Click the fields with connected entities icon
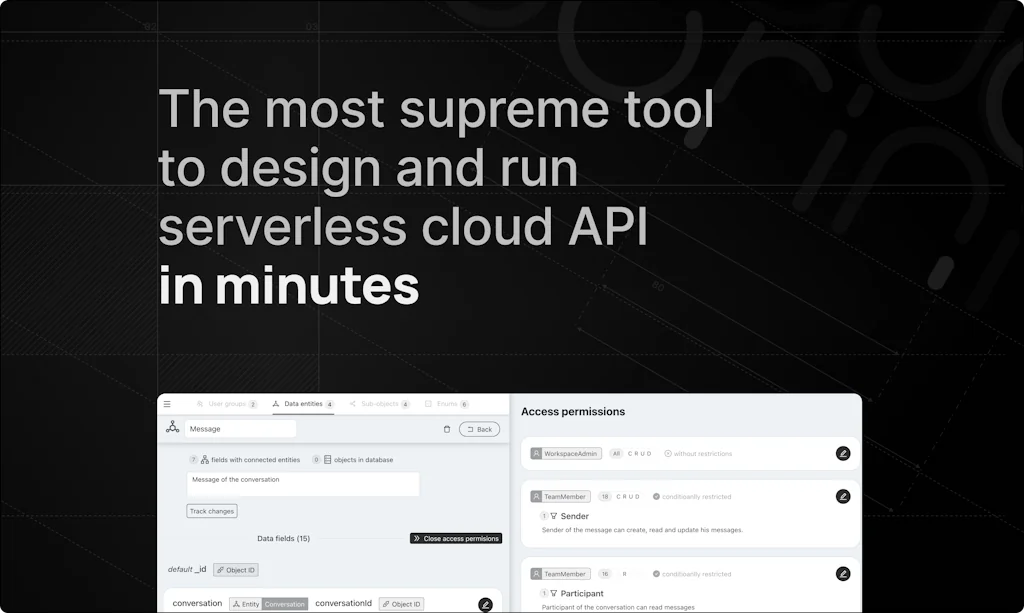Screen dimensions: 1024x613 pyautogui.click(x=204, y=460)
